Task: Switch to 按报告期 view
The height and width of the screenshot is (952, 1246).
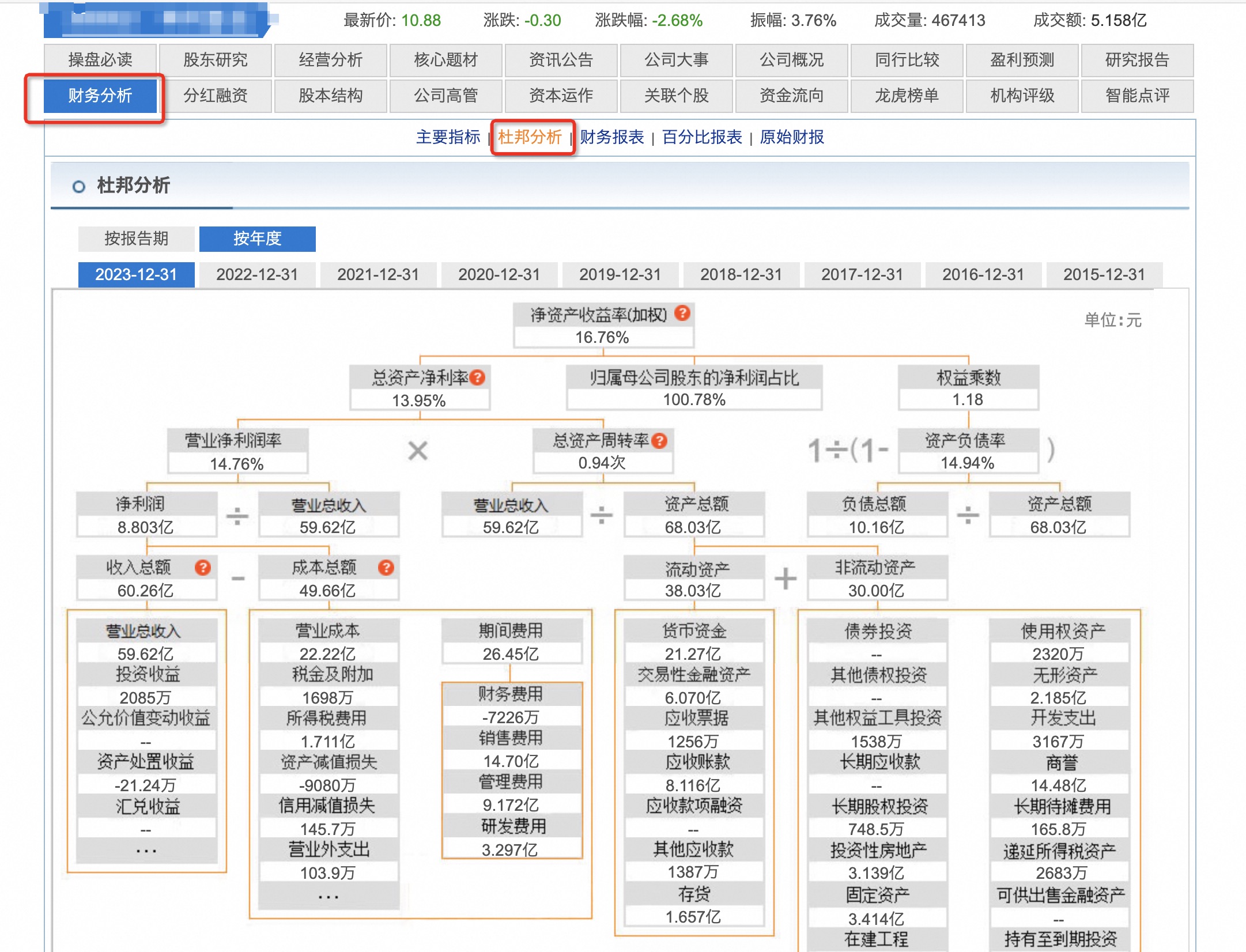Action: (x=137, y=239)
